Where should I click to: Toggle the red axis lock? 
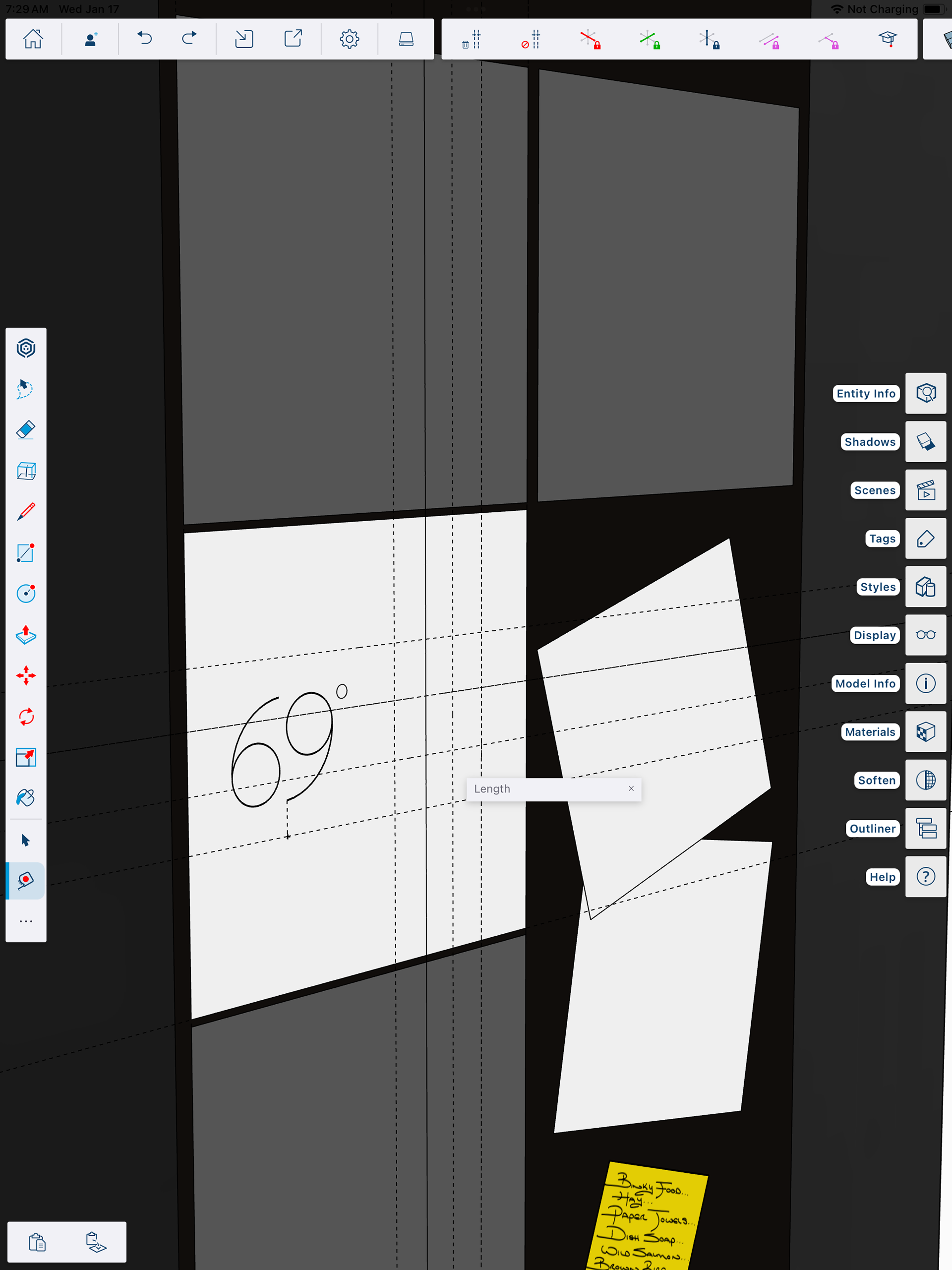tap(590, 40)
